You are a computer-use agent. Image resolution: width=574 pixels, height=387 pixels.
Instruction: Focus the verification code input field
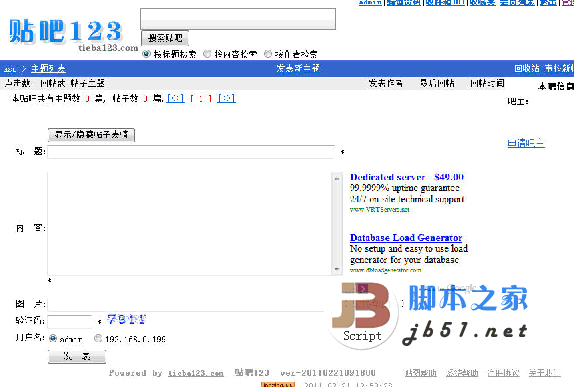click(70, 321)
